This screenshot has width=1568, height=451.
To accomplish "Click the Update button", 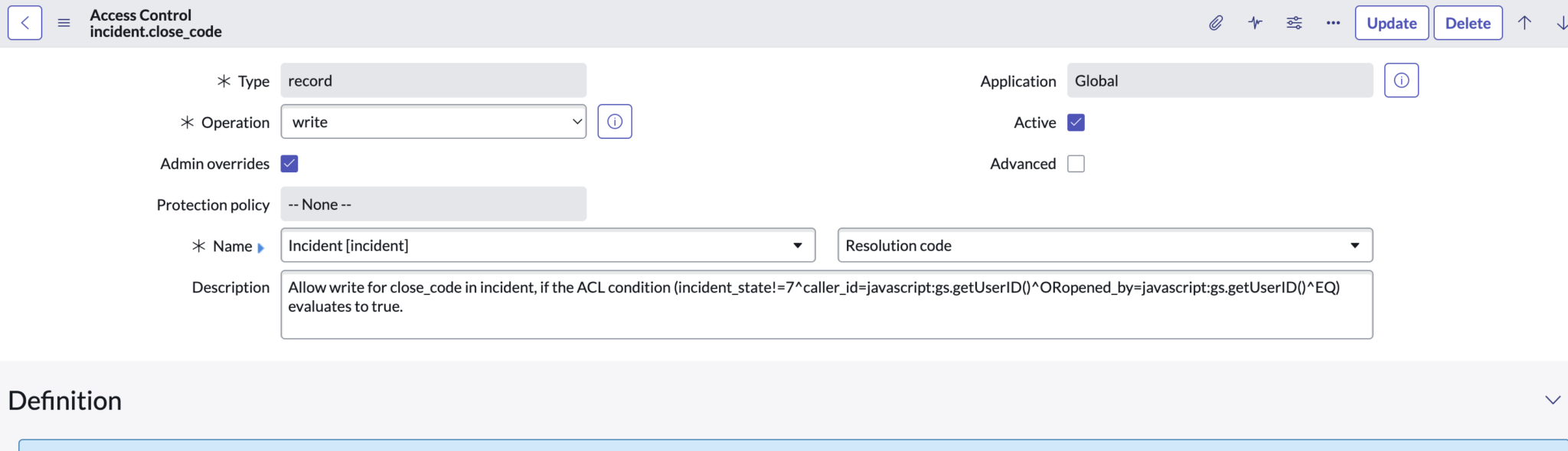I will coord(1392,23).
